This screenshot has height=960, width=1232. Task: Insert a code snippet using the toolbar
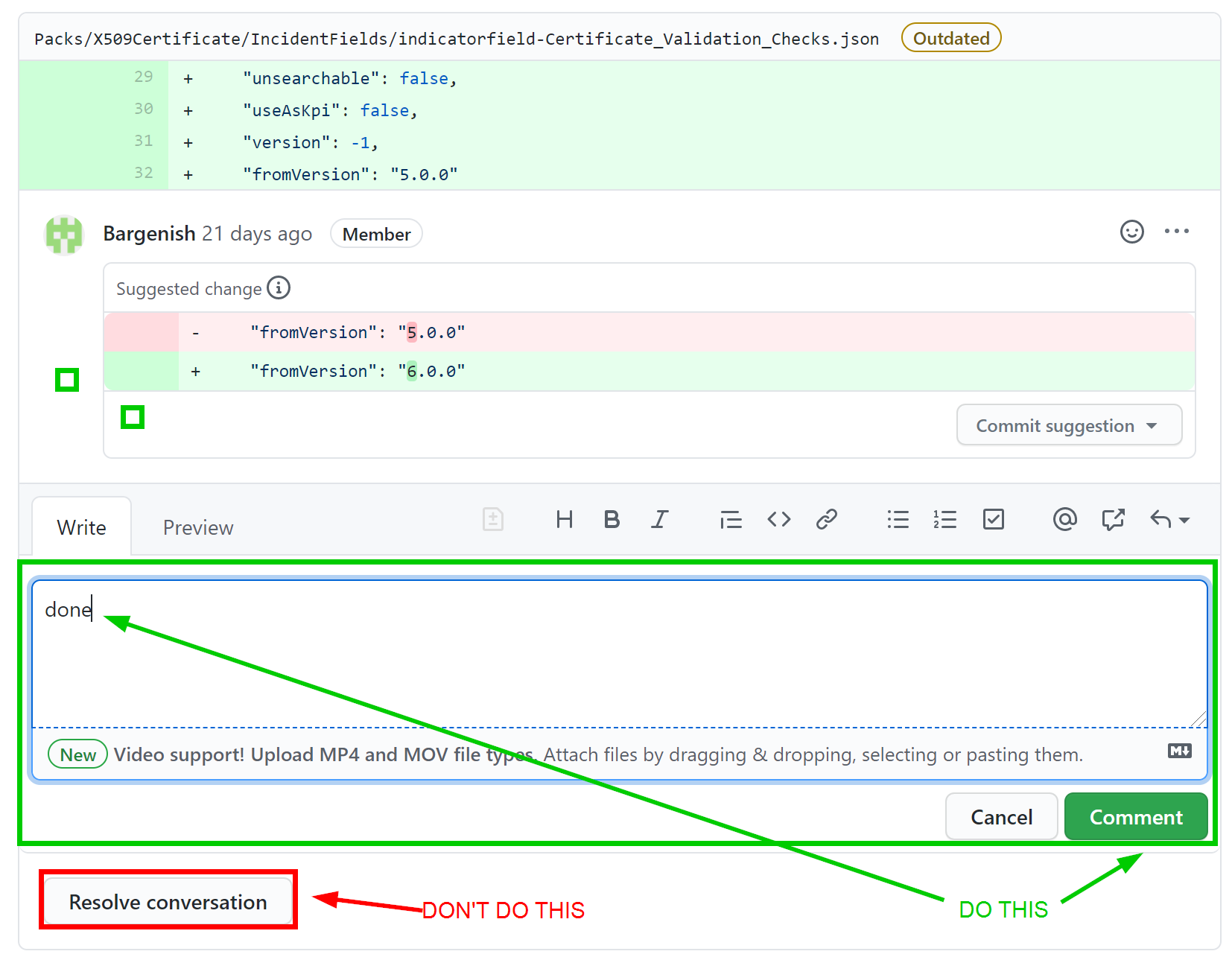click(778, 519)
